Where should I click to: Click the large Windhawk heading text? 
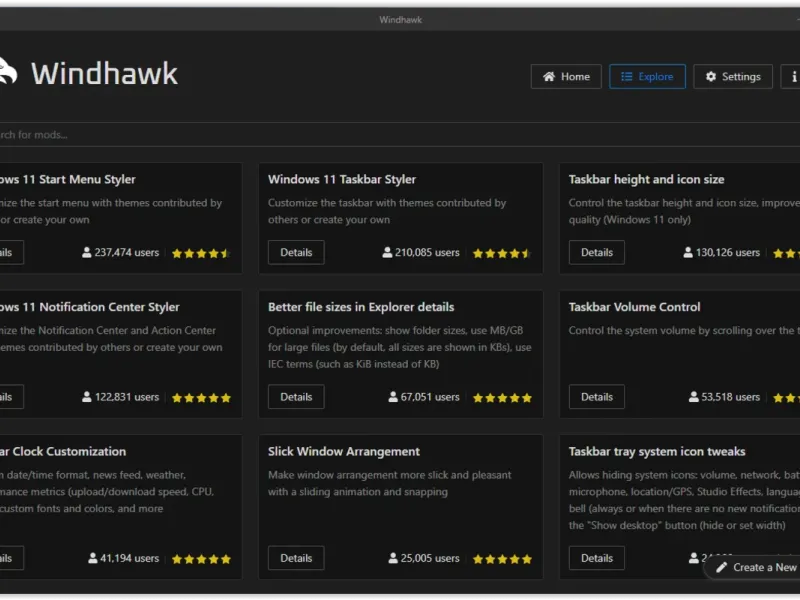[105, 73]
